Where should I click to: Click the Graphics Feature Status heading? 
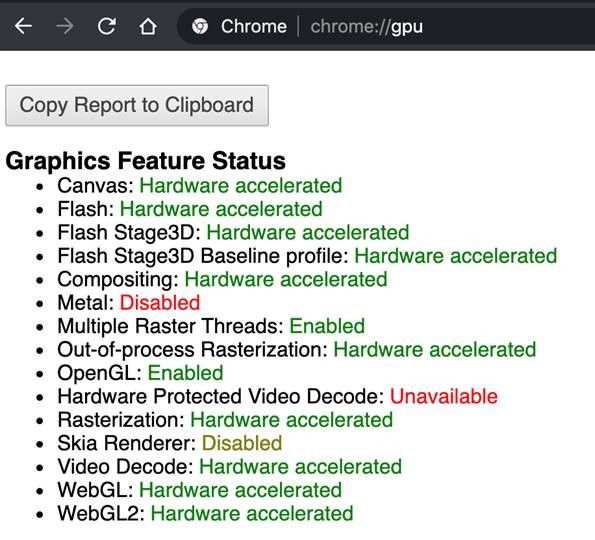point(145,161)
